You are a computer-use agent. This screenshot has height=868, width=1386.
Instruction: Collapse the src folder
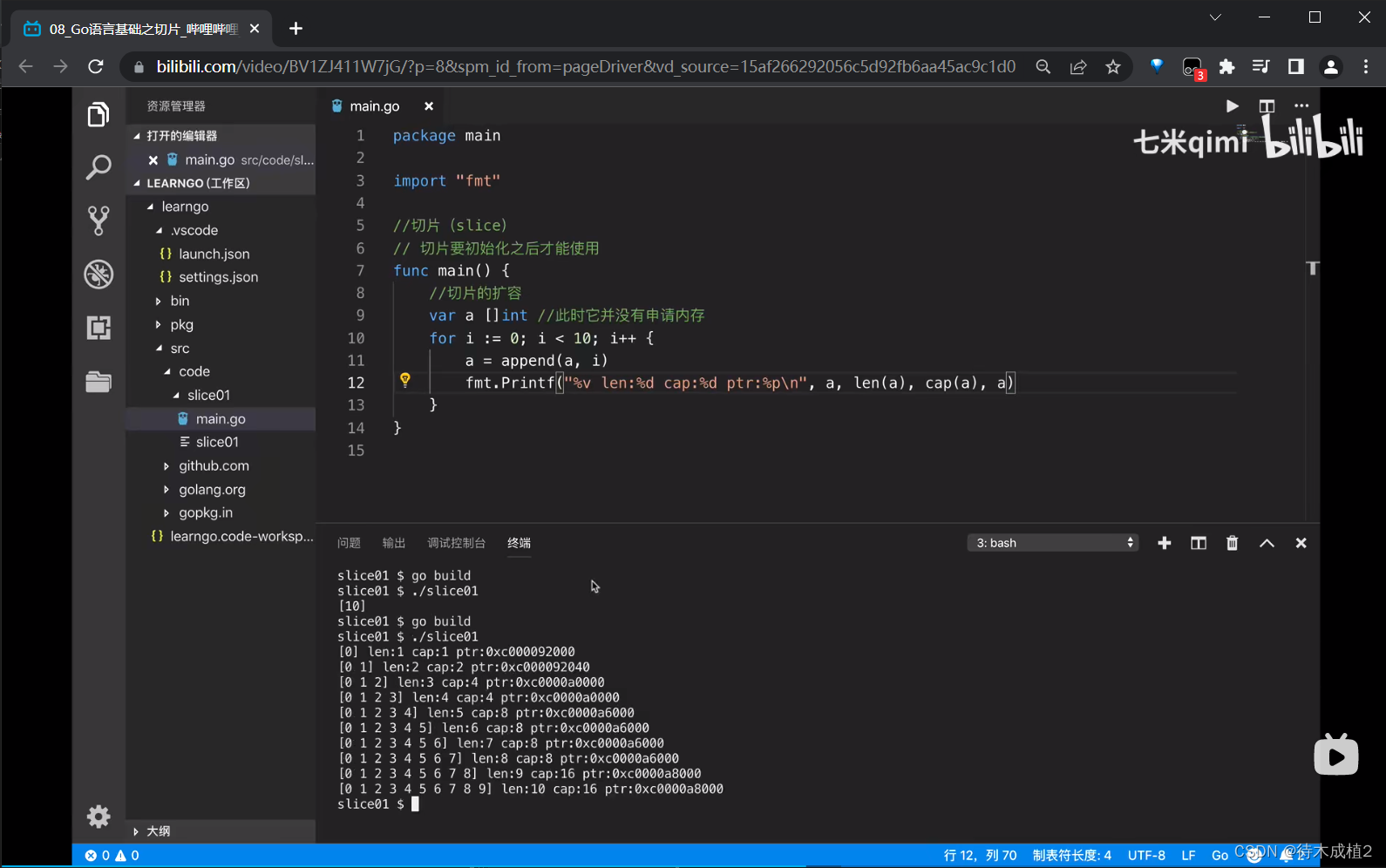159,348
